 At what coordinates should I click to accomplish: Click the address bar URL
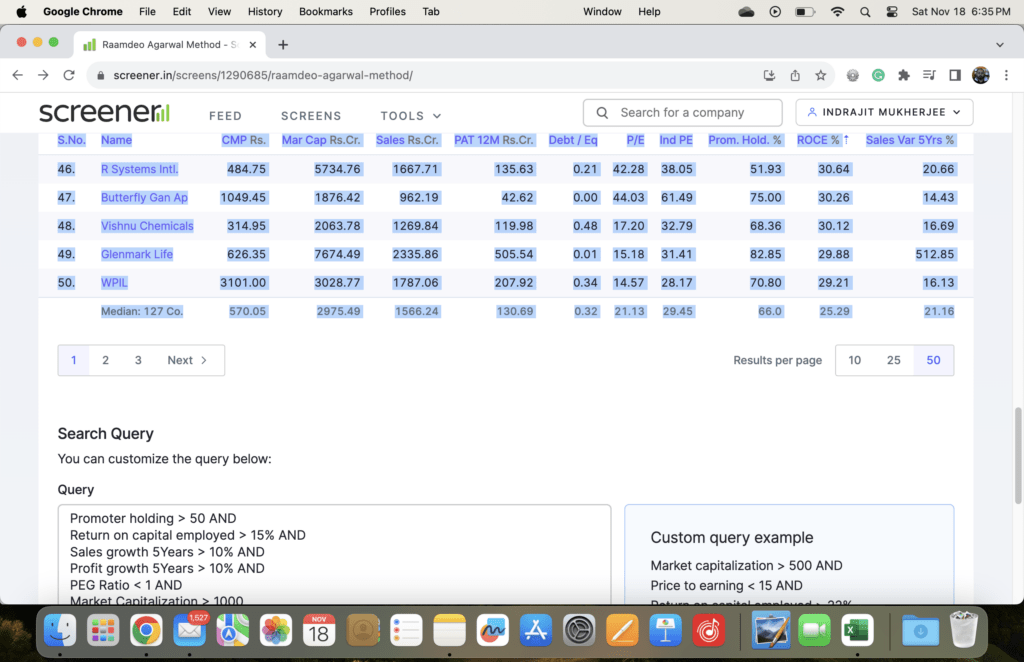point(263,75)
